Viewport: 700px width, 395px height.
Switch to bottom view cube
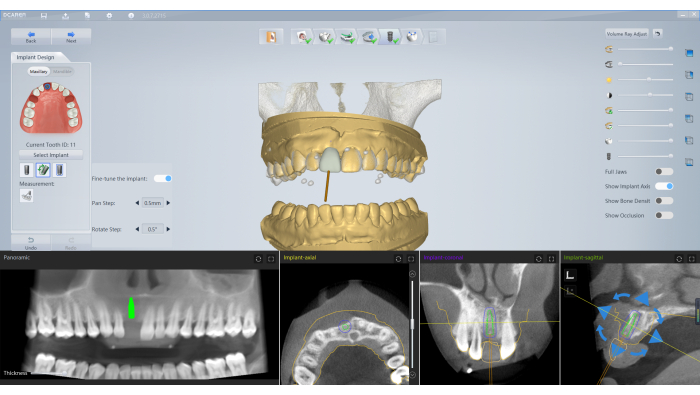[x=689, y=162]
